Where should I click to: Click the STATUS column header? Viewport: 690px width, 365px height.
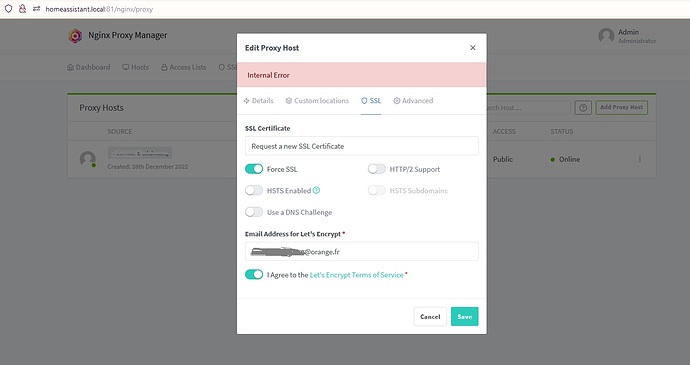pos(562,132)
